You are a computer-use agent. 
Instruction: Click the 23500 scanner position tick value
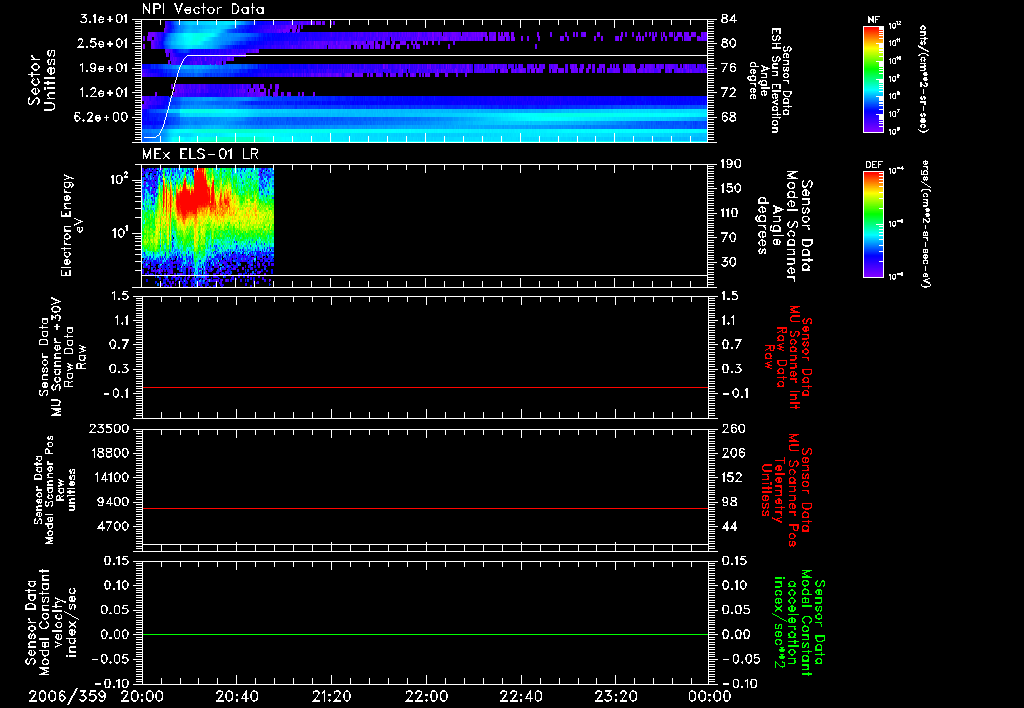pyautogui.click(x=107, y=429)
